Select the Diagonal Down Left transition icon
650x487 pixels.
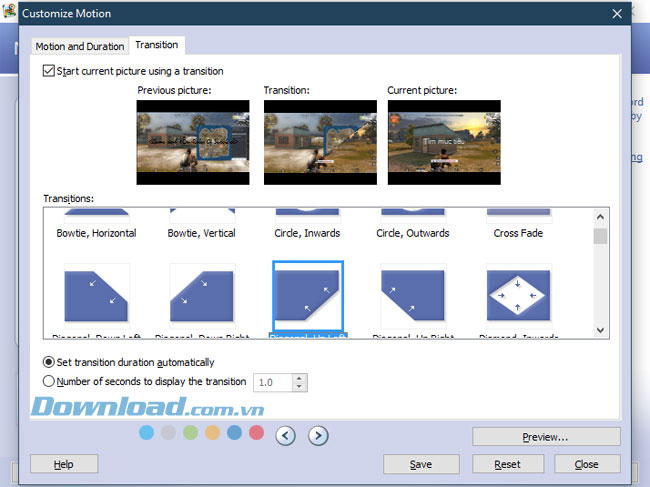(x=96, y=296)
